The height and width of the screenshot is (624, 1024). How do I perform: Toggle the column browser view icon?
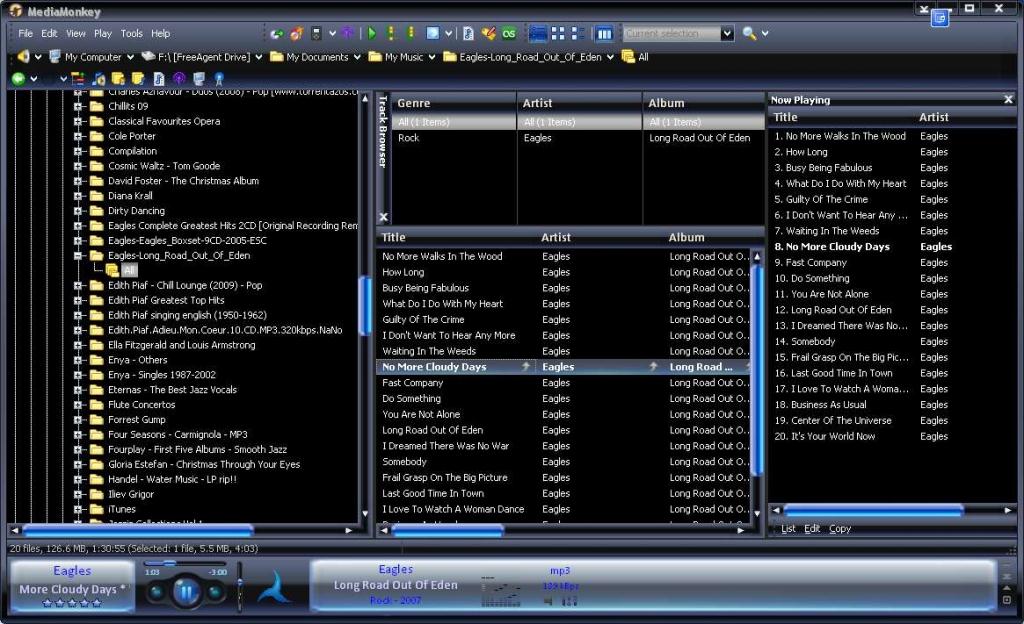(604, 33)
